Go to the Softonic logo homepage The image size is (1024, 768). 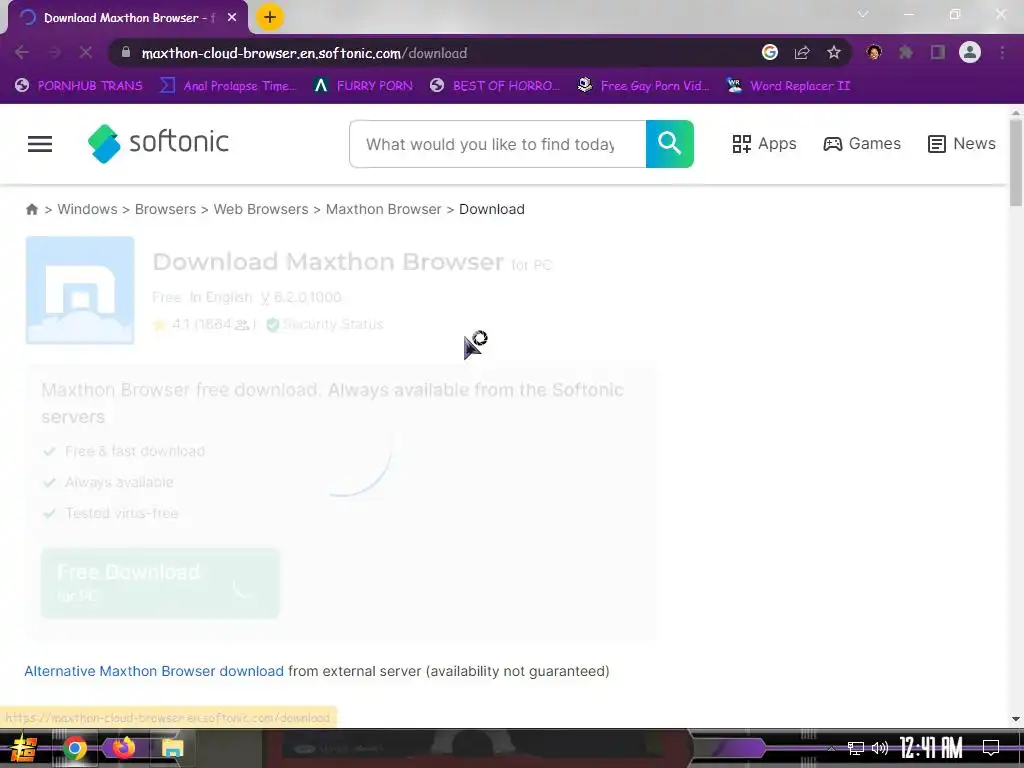(159, 143)
